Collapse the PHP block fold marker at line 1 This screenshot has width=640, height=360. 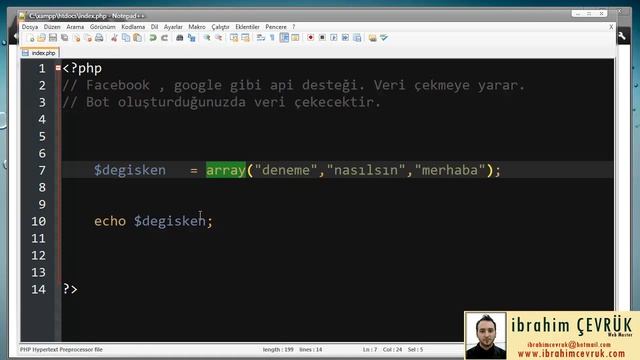(58, 68)
